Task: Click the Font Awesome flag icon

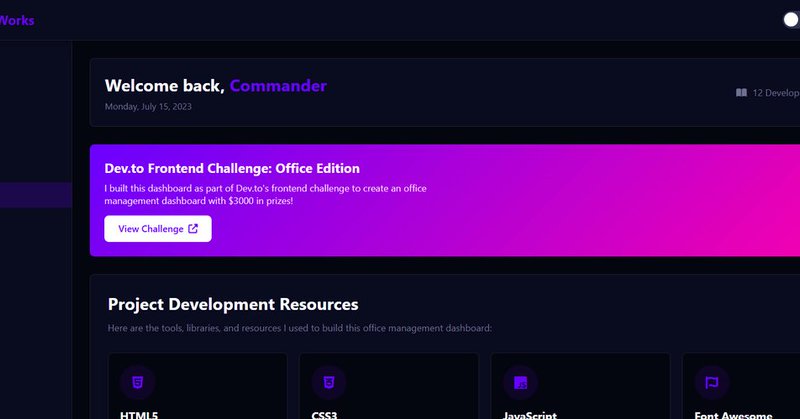Action: click(x=712, y=382)
